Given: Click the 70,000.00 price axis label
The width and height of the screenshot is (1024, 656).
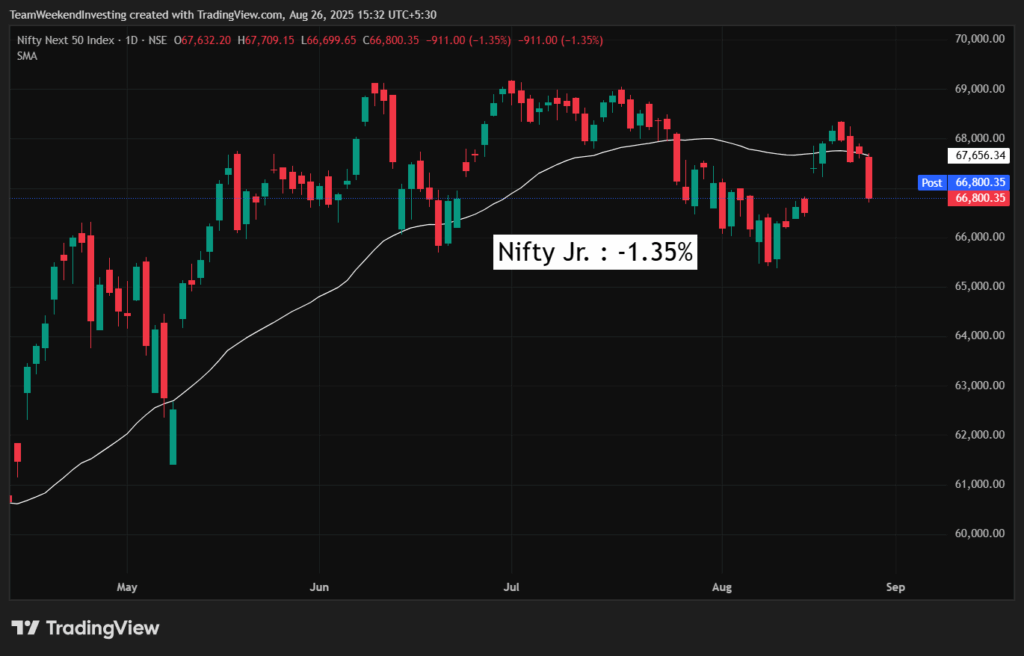Looking at the screenshot, I should pyautogui.click(x=980, y=39).
